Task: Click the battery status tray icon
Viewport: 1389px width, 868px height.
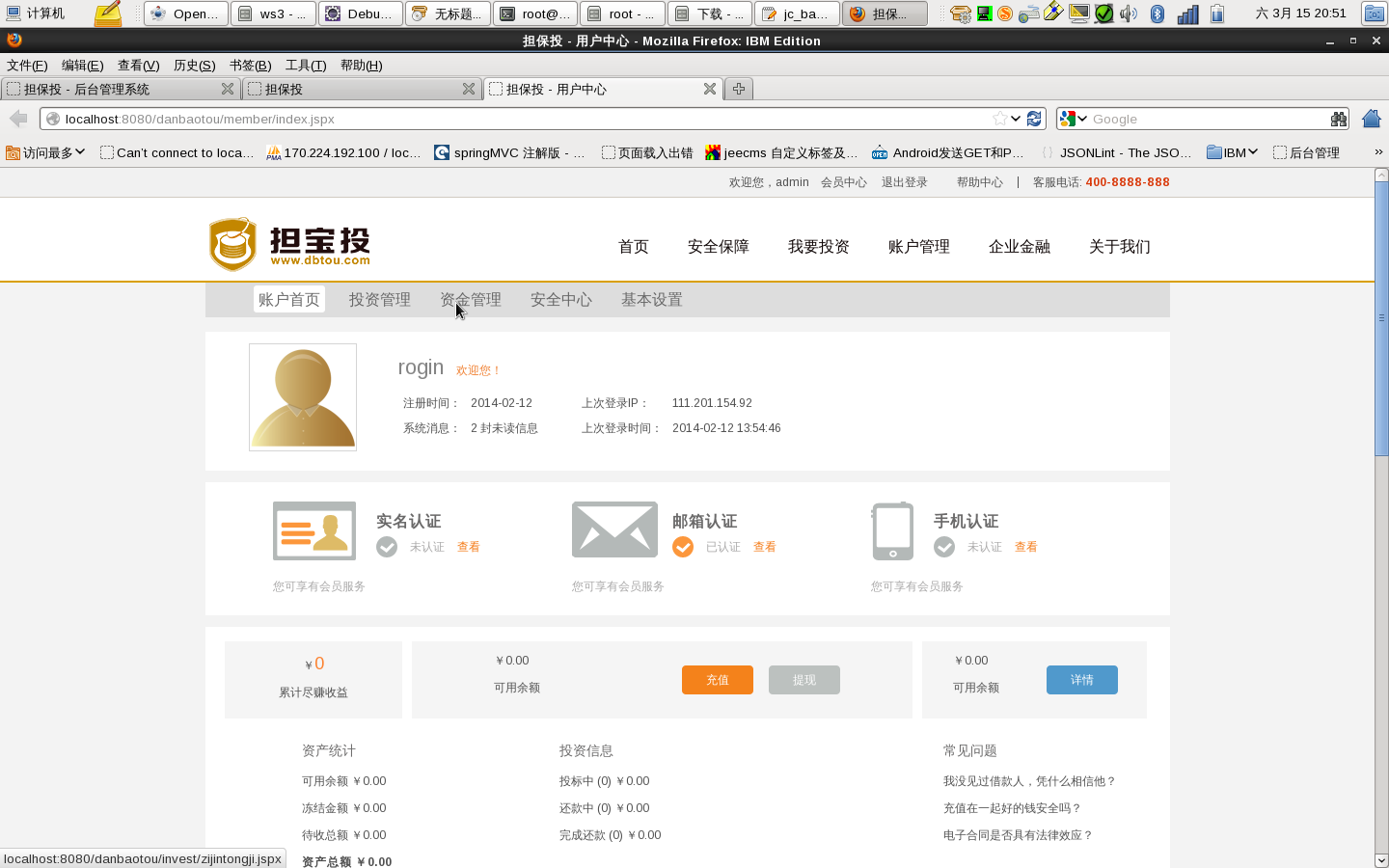Action: point(1217,14)
